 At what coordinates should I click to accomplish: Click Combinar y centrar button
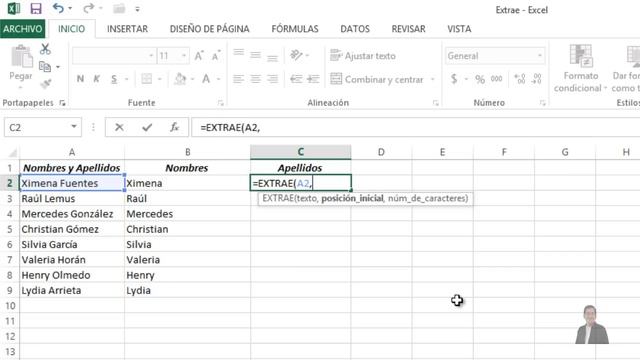pos(377,79)
